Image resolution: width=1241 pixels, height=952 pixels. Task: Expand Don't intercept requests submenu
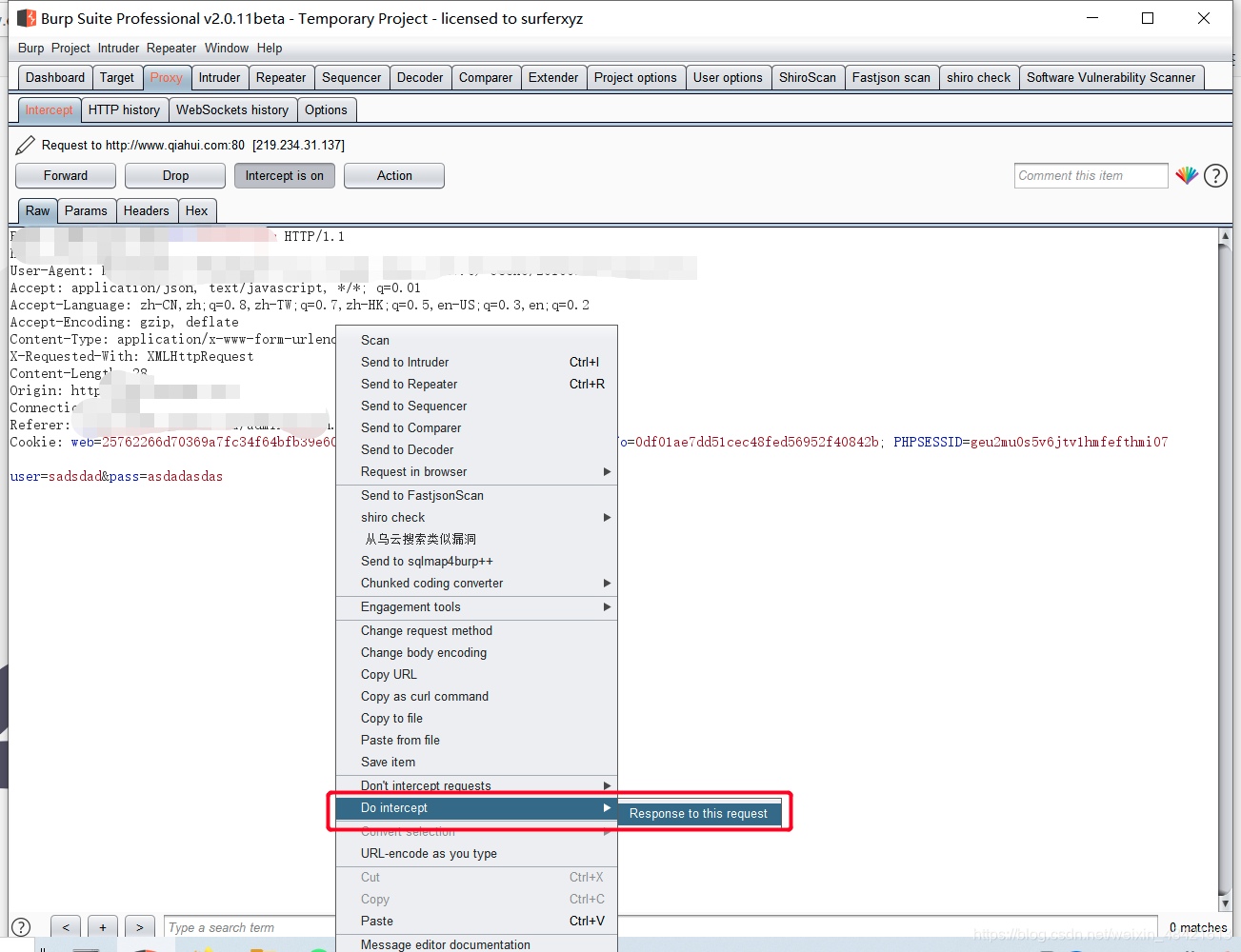point(476,784)
